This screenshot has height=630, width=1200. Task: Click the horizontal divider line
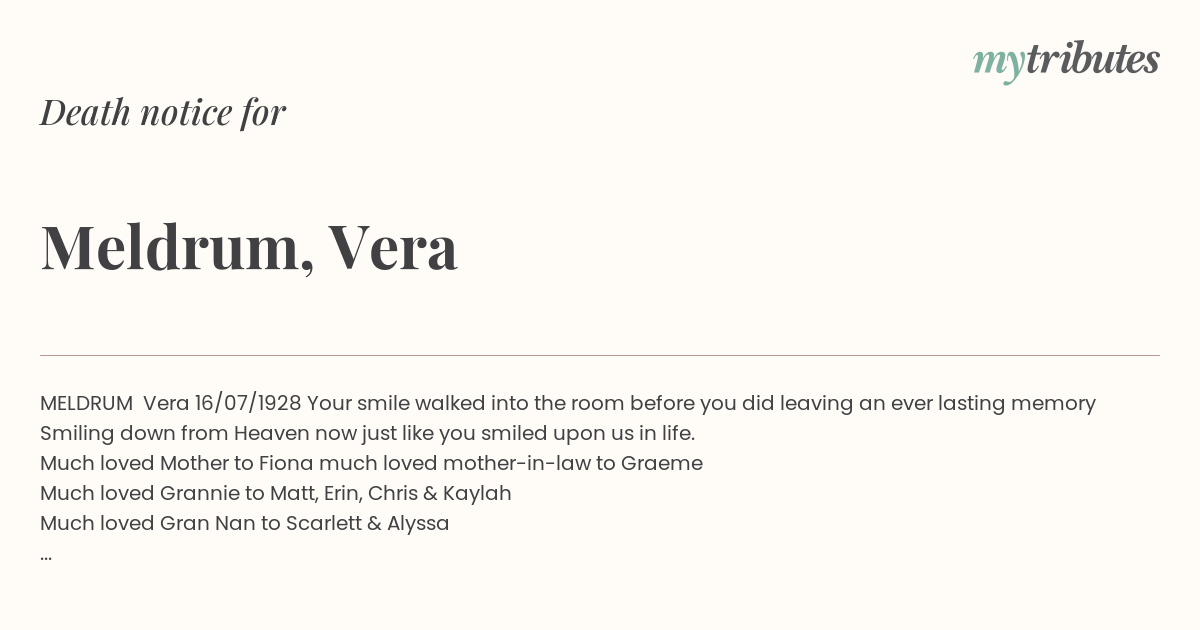(600, 355)
